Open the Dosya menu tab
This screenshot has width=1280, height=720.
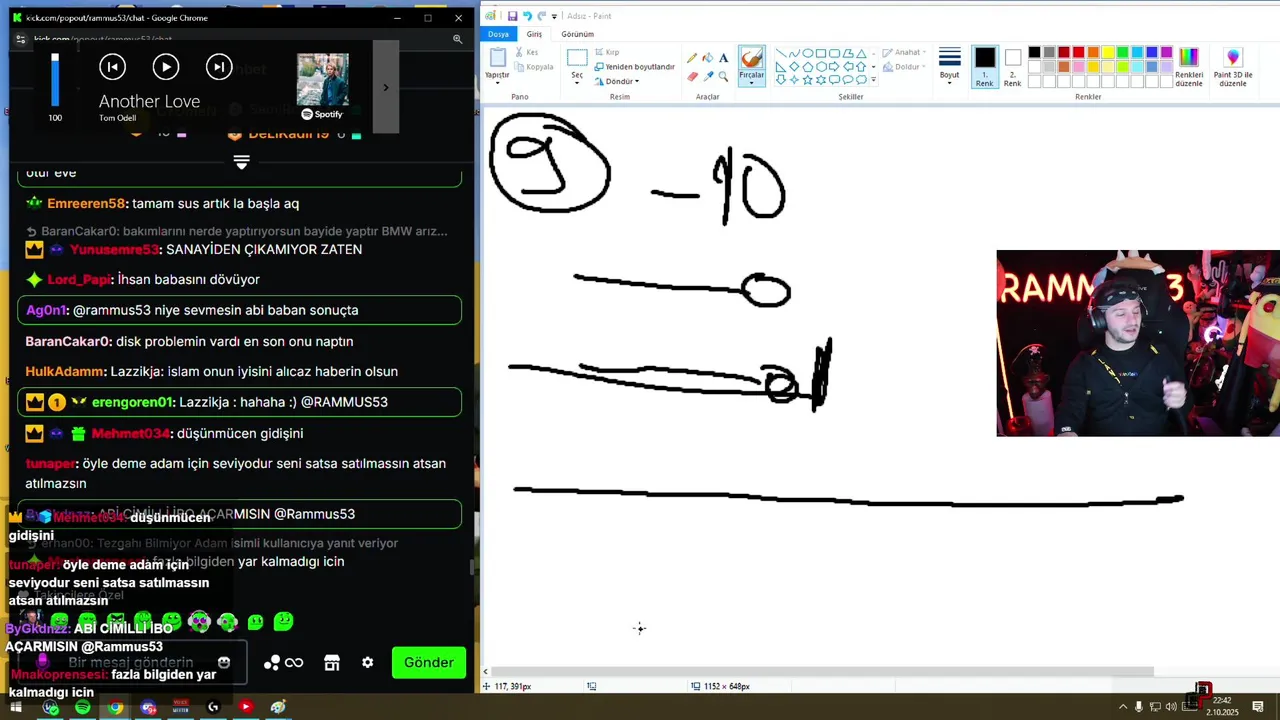click(498, 34)
